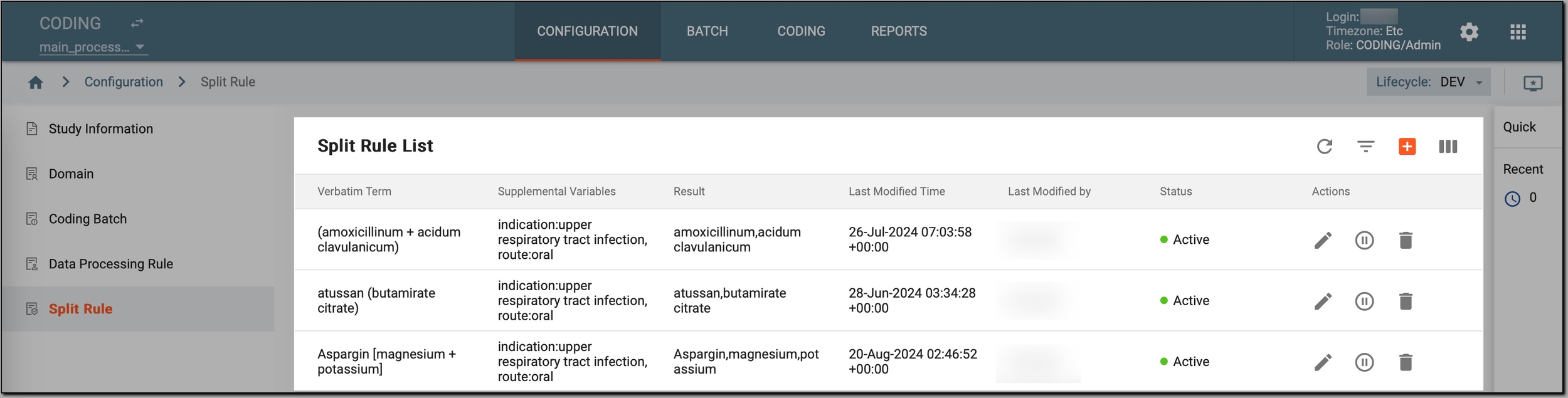Delete the amoxicillinum + acidum clavulanicum rule

click(1406, 240)
